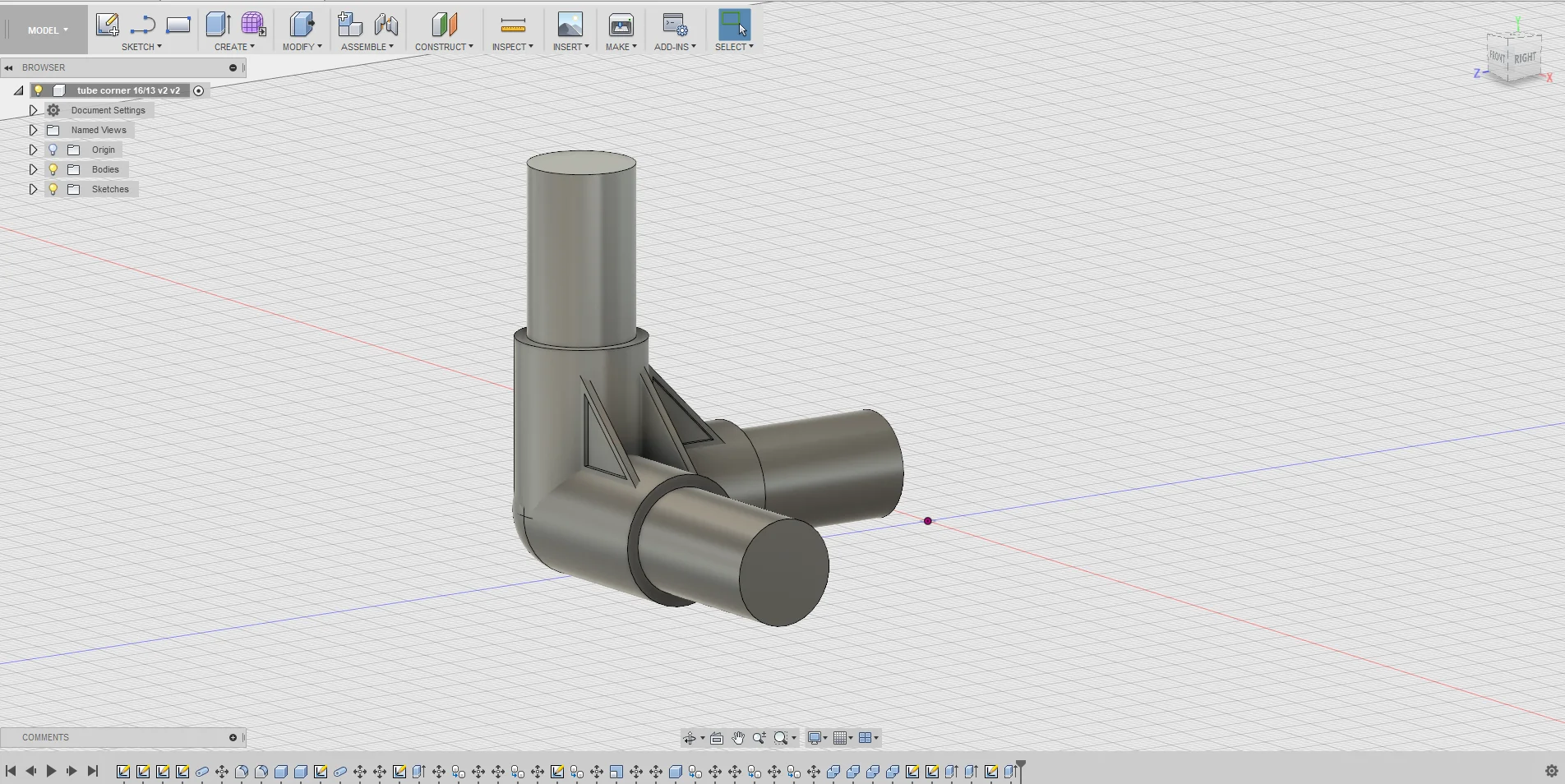Choose the Joint tool icon
The width and height of the screenshot is (1565, 784).
coord(385,25)
